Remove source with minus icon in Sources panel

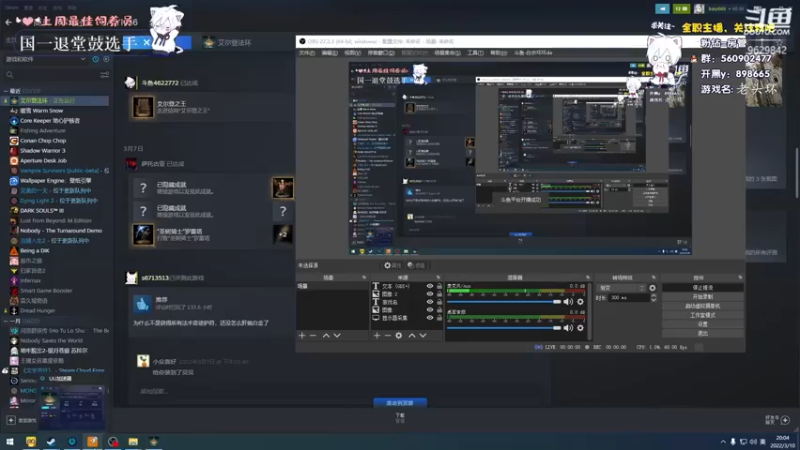[387, 336]
